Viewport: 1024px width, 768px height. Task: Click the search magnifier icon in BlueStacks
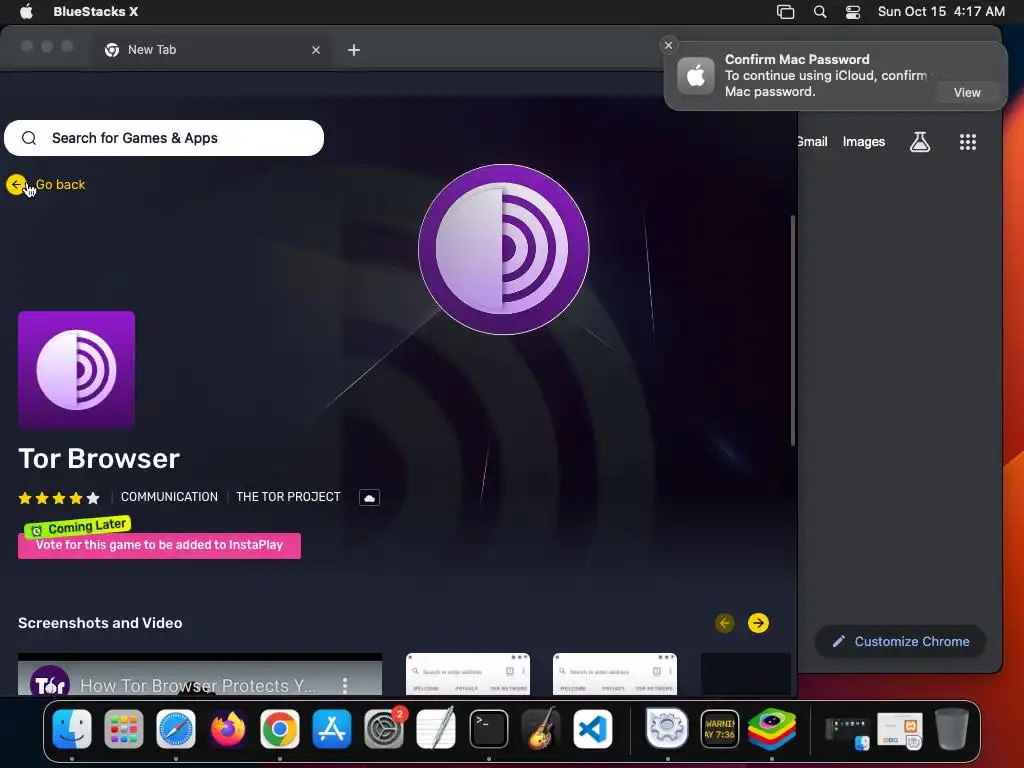click(x=29, y=138)
